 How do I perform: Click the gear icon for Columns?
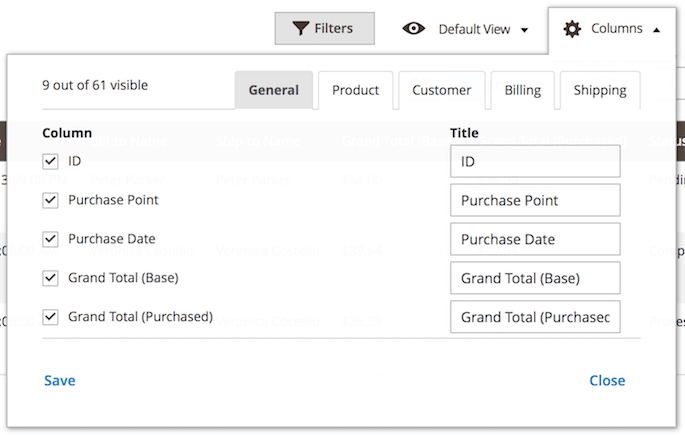click(572, 29)
